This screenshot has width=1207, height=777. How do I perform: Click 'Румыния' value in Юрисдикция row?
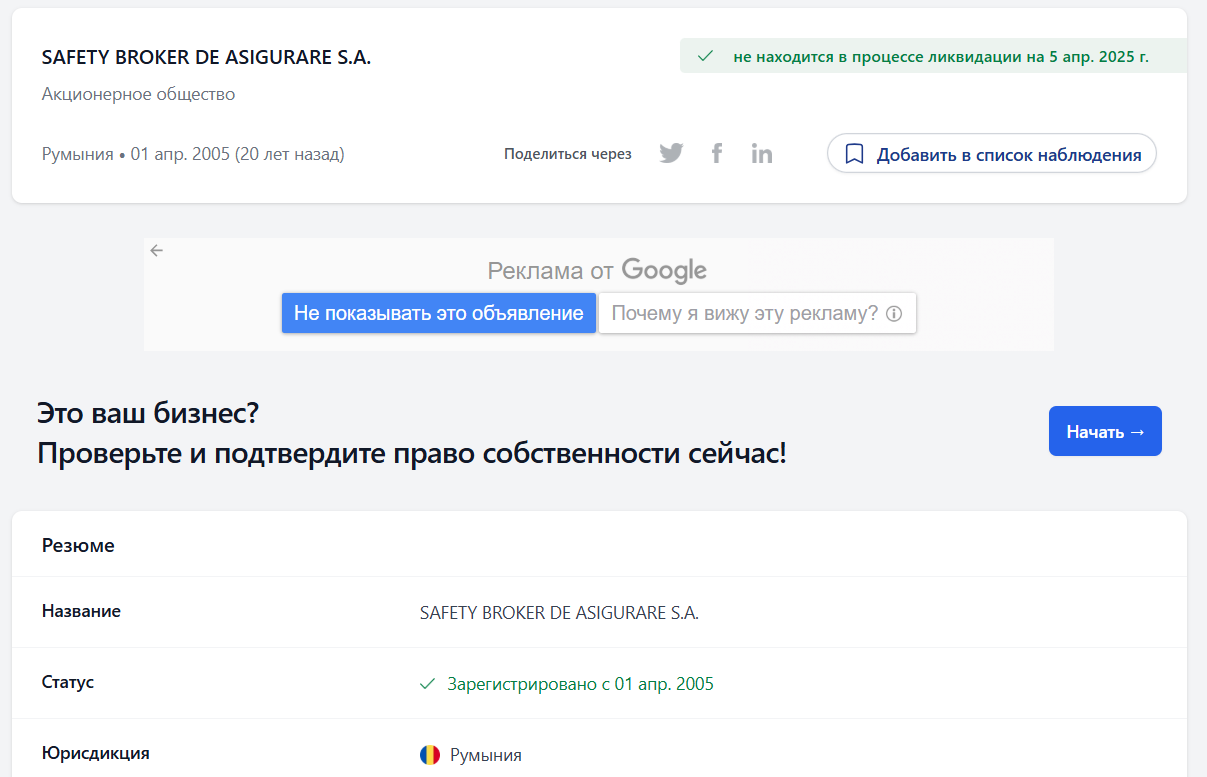(486, 755)
